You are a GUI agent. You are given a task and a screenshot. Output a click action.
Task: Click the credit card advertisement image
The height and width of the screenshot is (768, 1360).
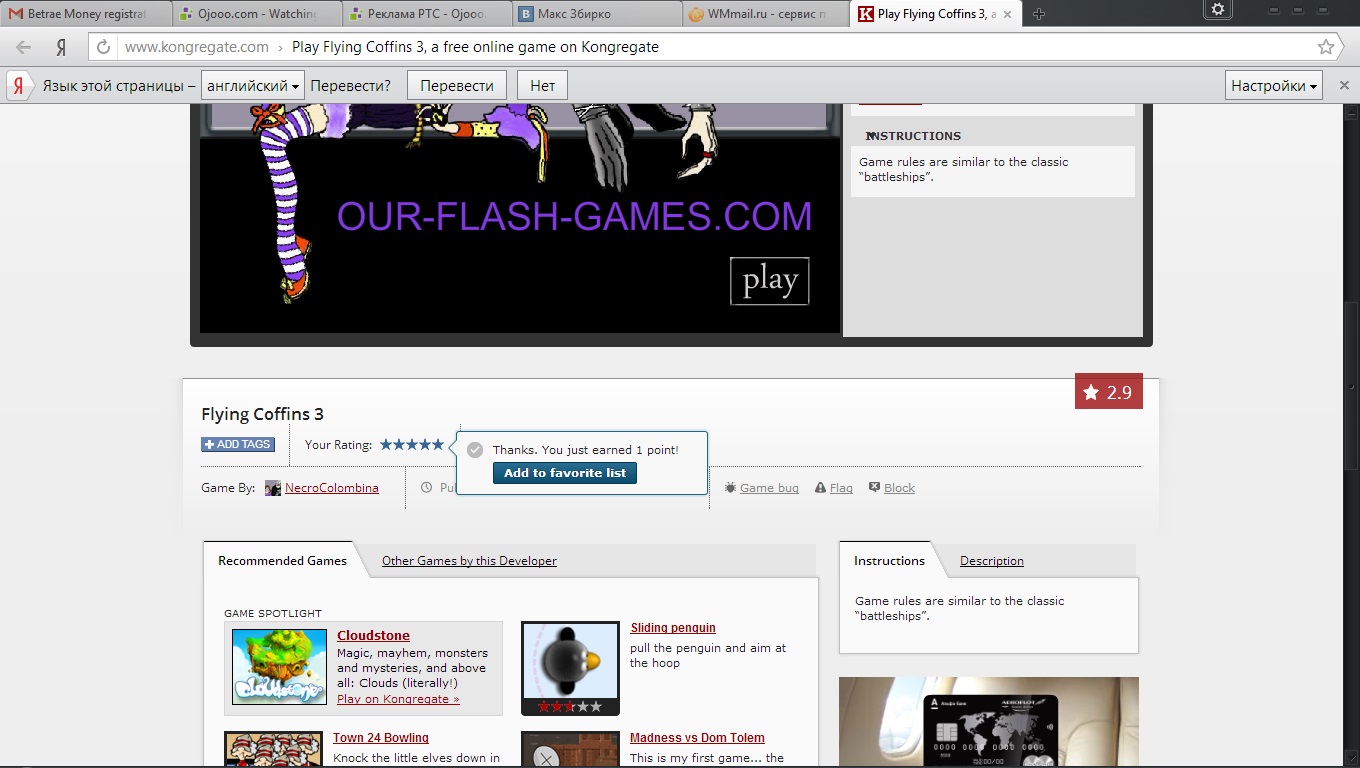point(989,722)
